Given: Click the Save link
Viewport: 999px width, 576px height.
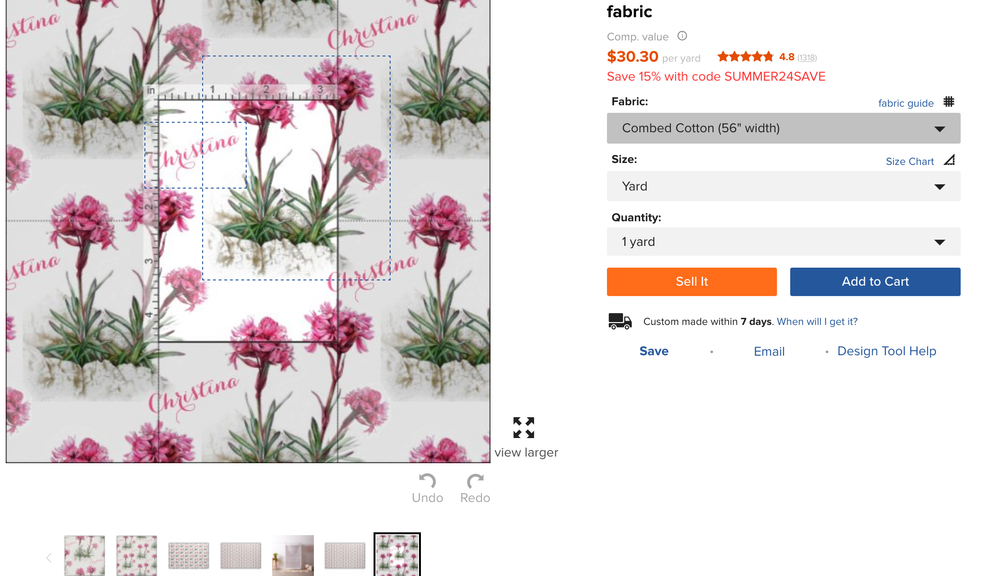Looking at the screenshot, I should (654, 351).
